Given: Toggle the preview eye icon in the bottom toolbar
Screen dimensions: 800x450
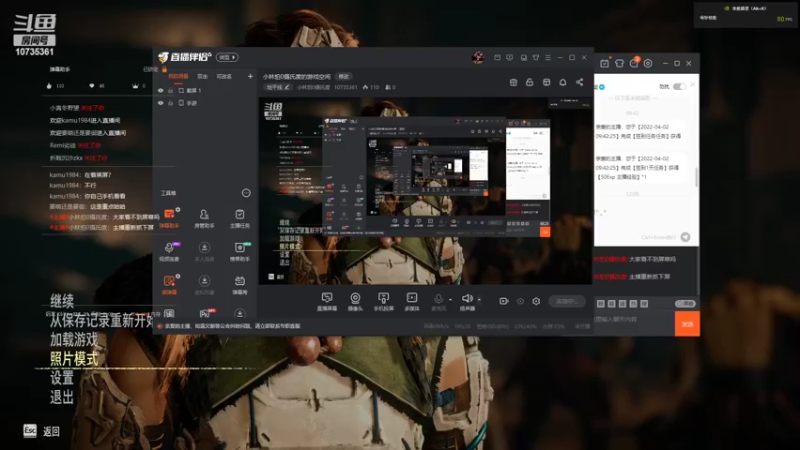Looking at the screenshot, I should pyautogui.click(x=520, y=301).
